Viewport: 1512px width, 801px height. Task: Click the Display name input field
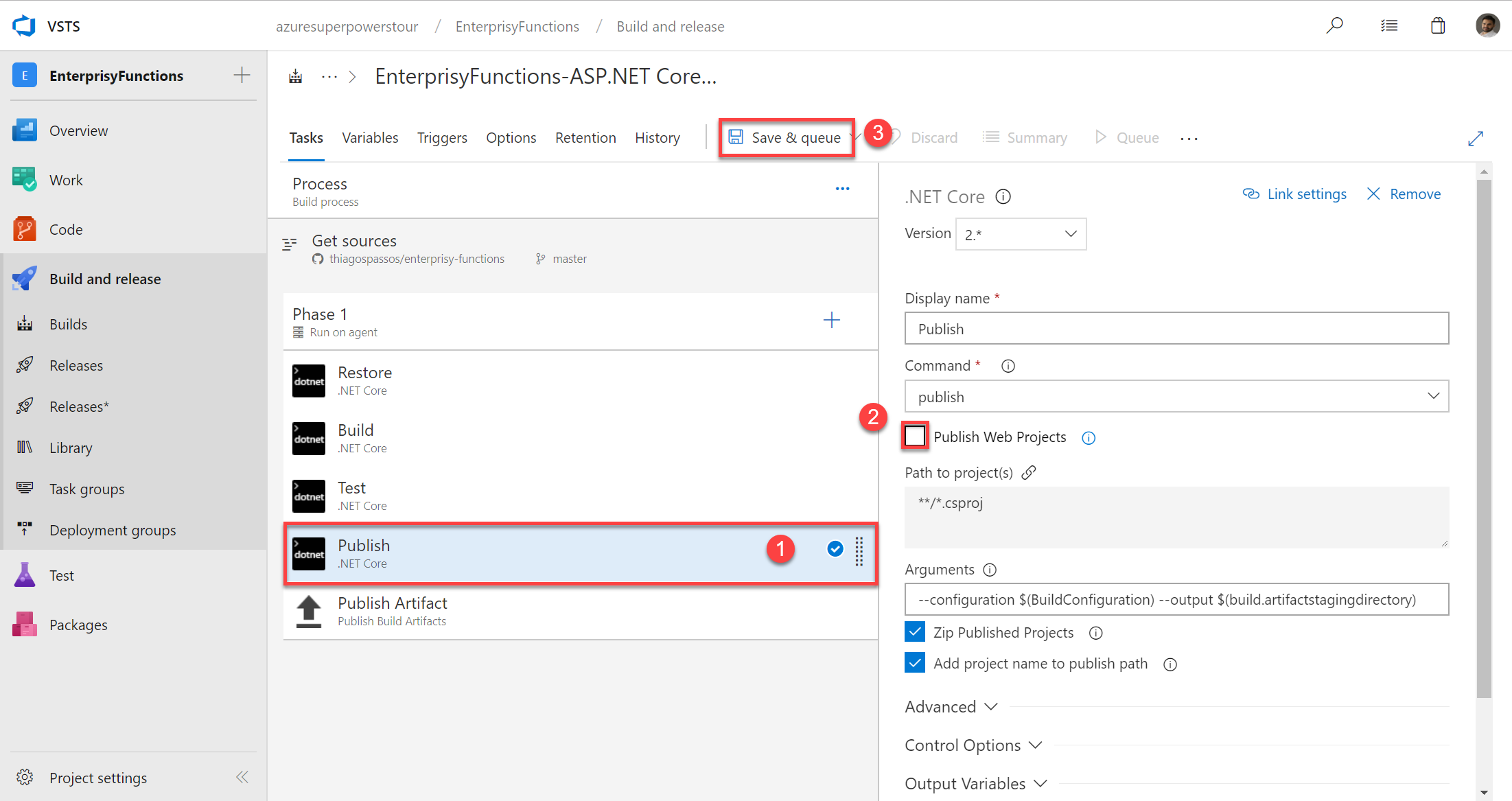point(1176,328)
